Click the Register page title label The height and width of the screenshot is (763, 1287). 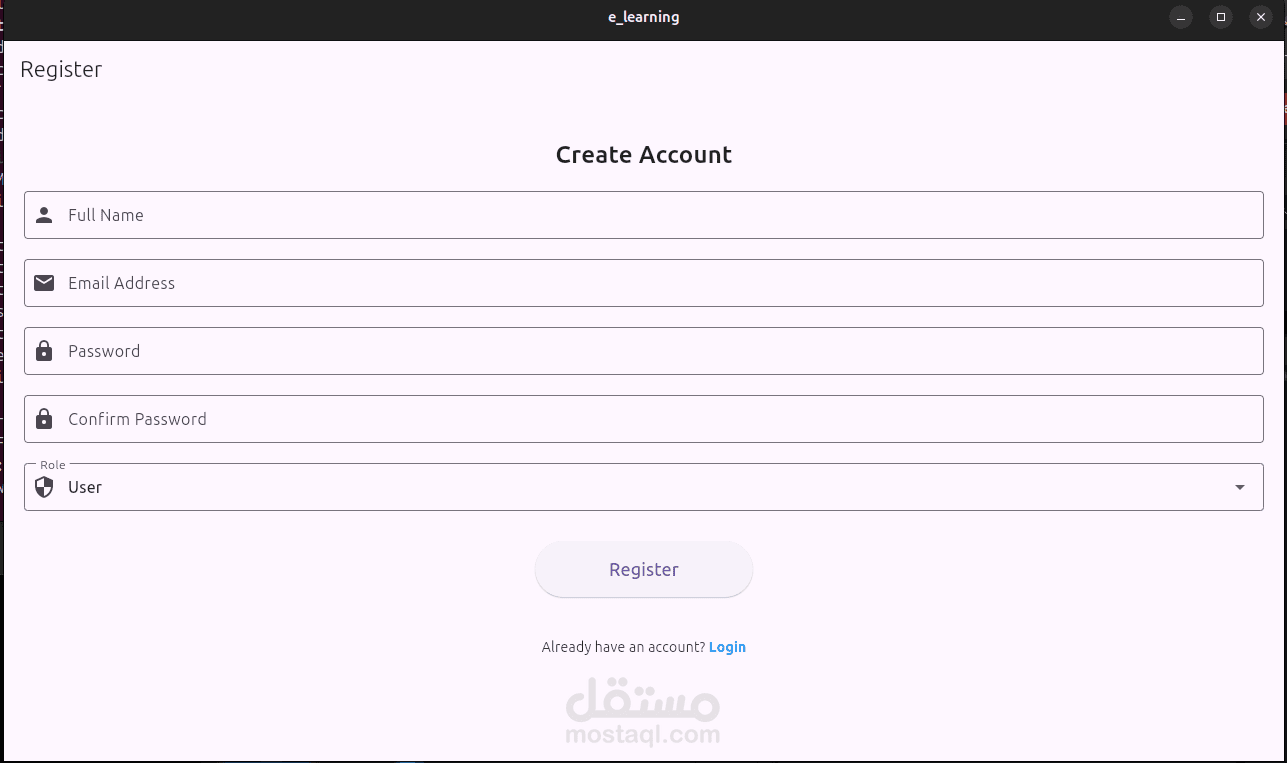click(61, 69)
